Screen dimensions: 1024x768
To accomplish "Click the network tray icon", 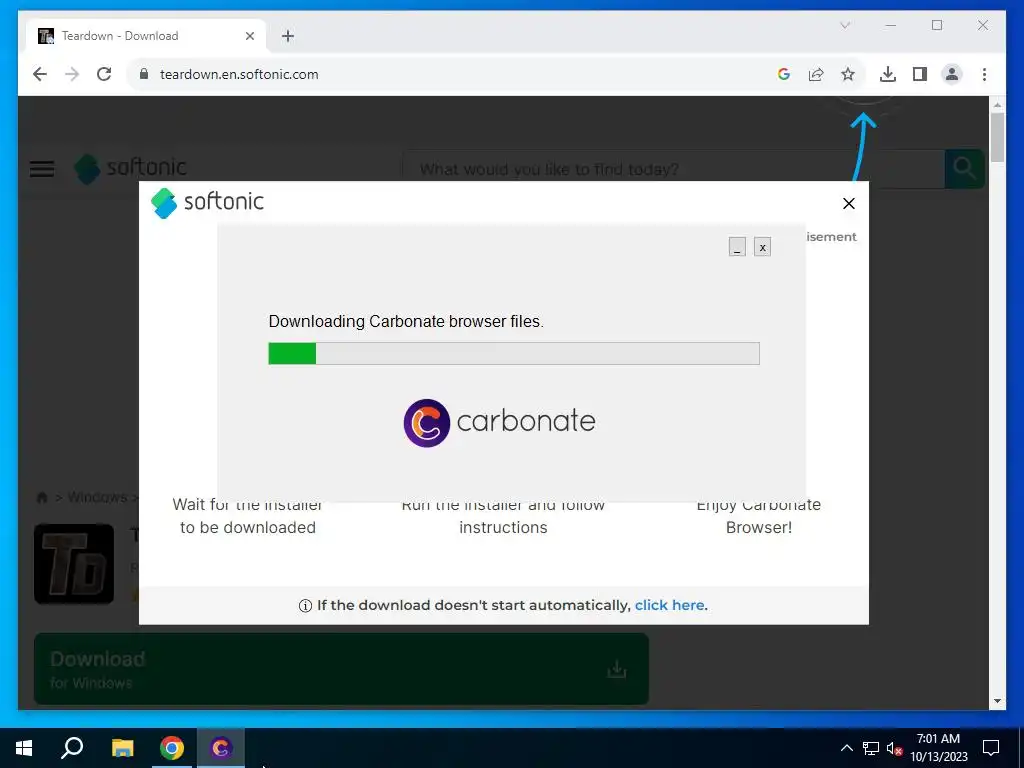I will (871, 748).
